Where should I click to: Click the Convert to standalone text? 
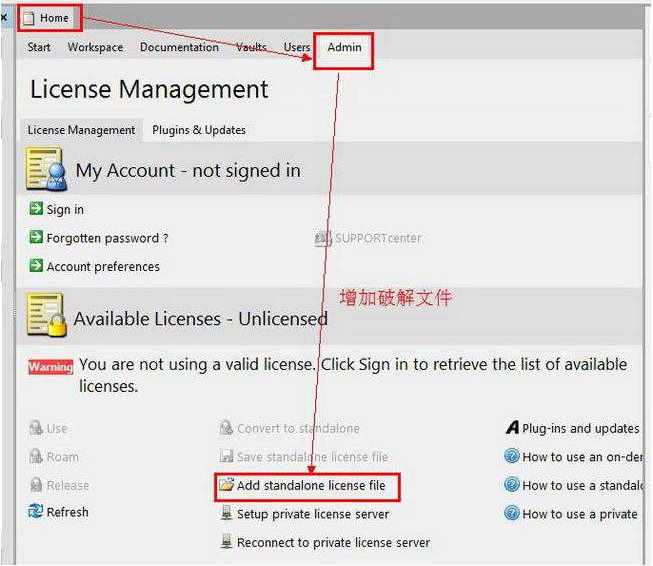tap(298, 428)
